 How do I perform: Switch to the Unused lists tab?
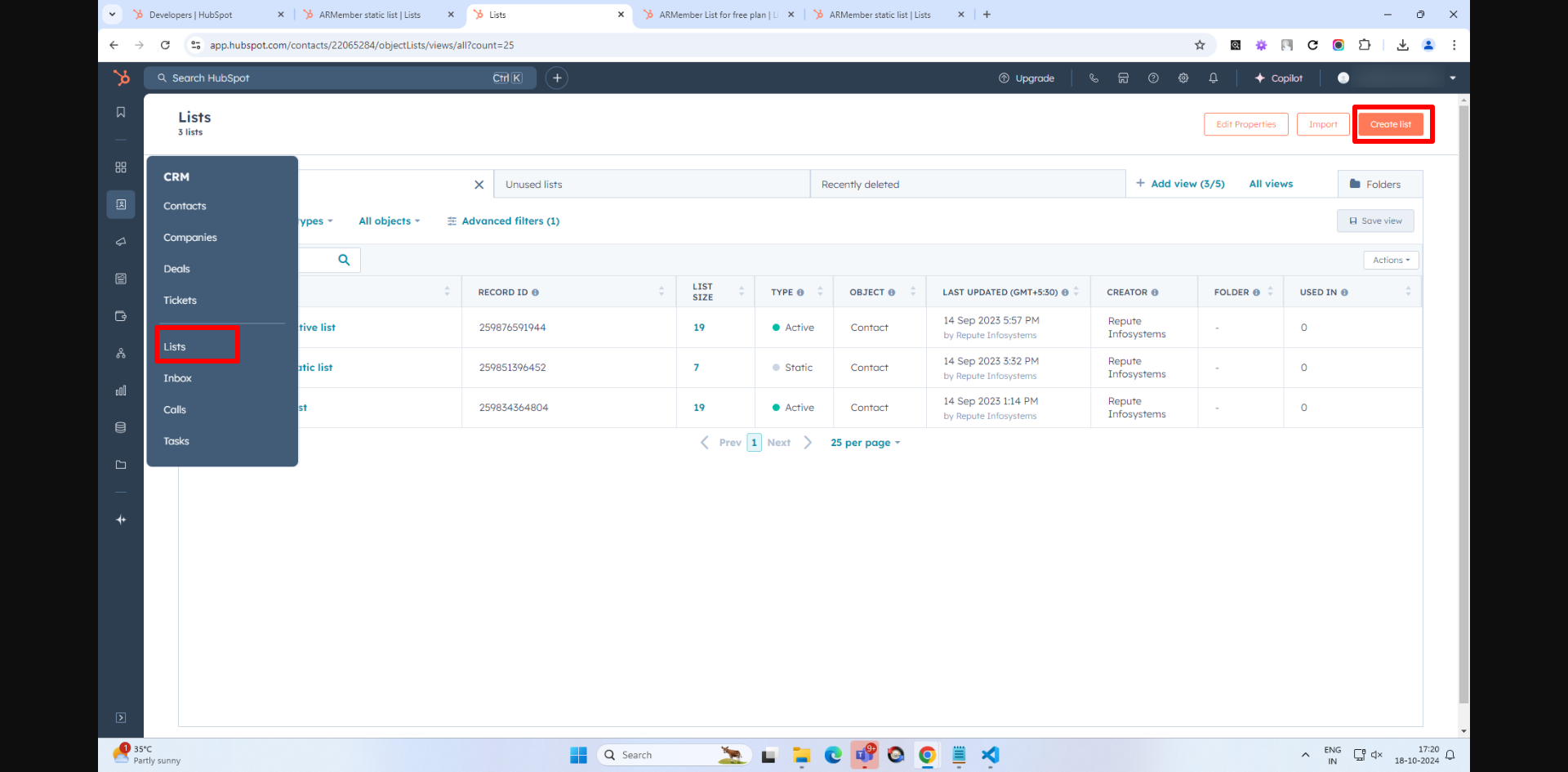click(652, 185)
